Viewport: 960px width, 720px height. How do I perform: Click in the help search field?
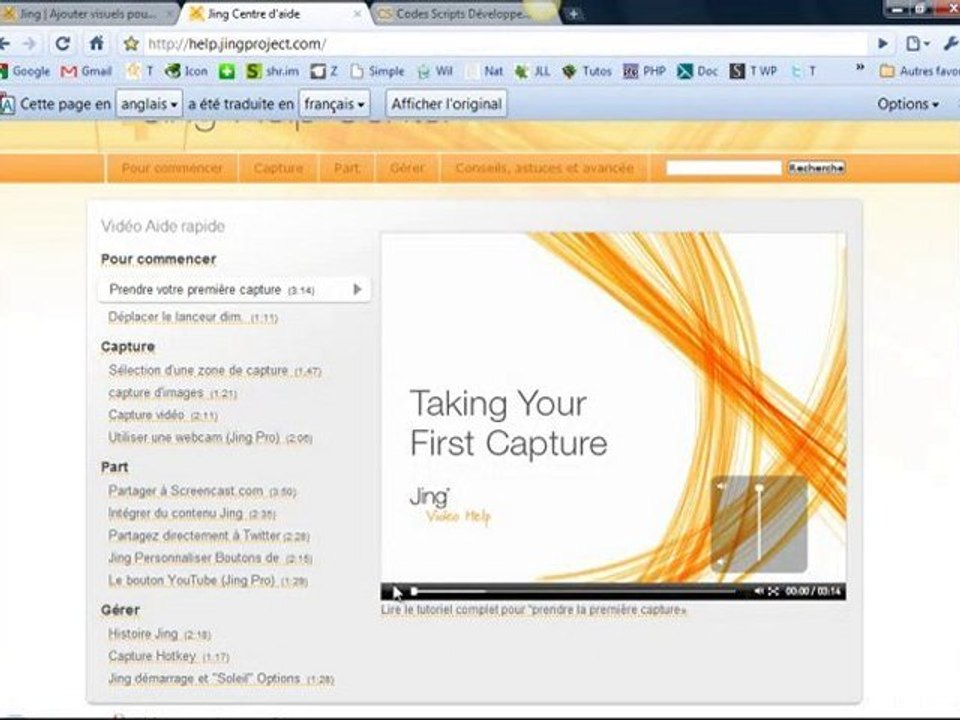(x=724, y=168)
